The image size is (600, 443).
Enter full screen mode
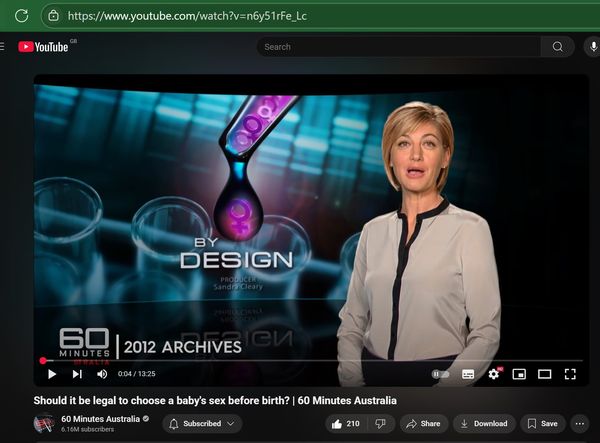(570, 374)
